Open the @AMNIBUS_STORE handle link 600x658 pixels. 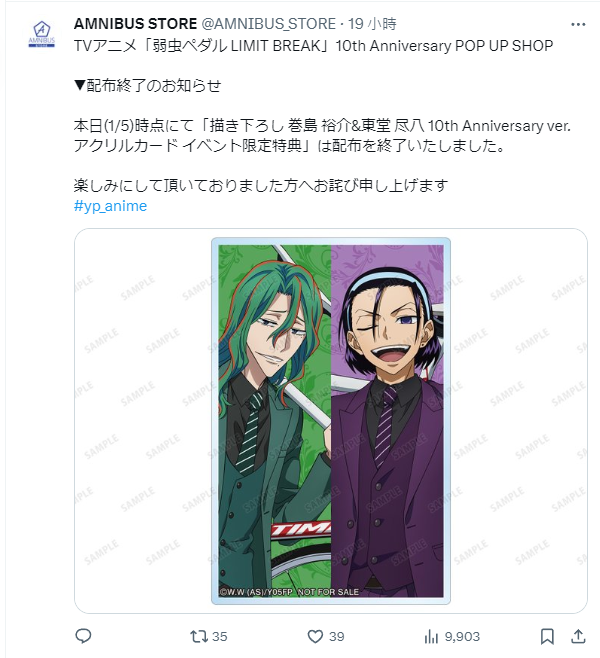[x=269, y=24]
